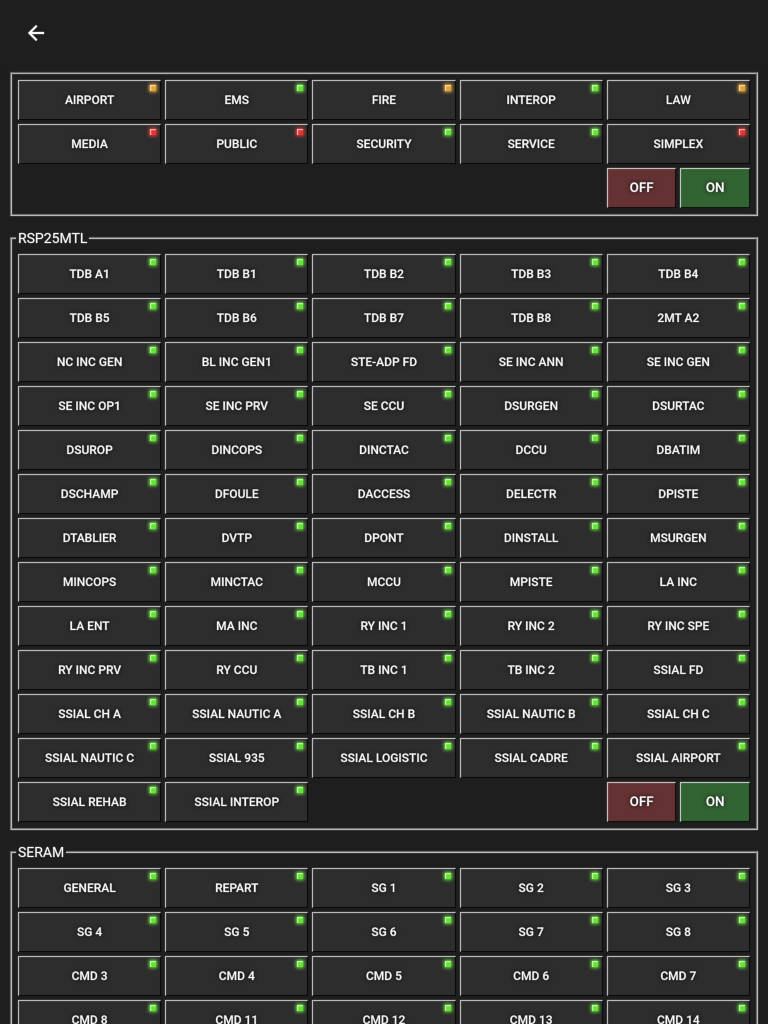This screenshot has width=768, height=1024.
Task: Toggle the SE INC ANN talkgroup
Action: [x=531, y=362]
